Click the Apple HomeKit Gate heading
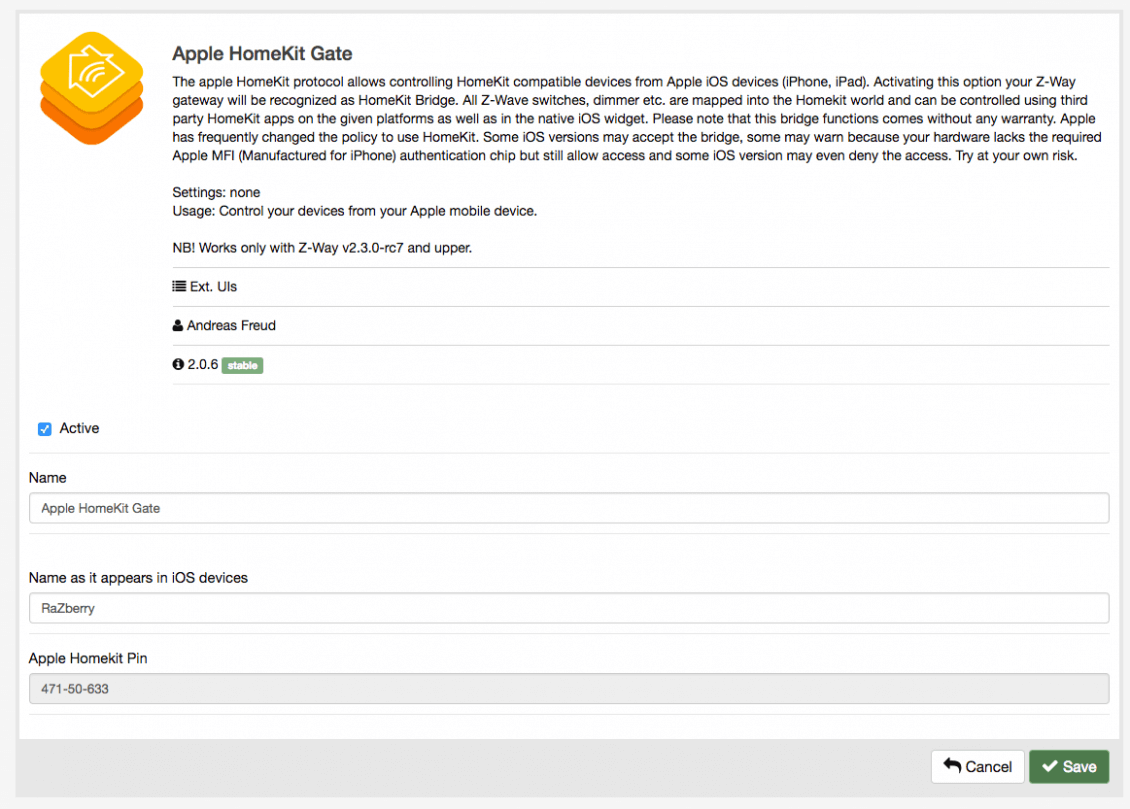The height and width of the screenshot is (809, 1130). tap(262, 54)
